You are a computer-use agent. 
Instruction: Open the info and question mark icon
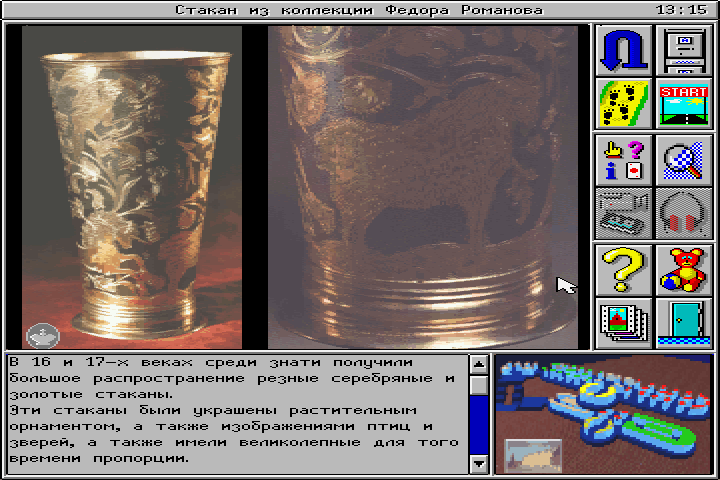coord(624,160)
